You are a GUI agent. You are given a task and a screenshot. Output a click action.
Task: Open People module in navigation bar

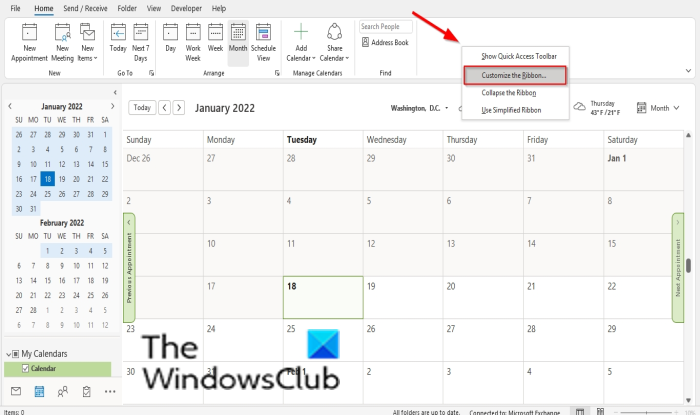[62, 391]
